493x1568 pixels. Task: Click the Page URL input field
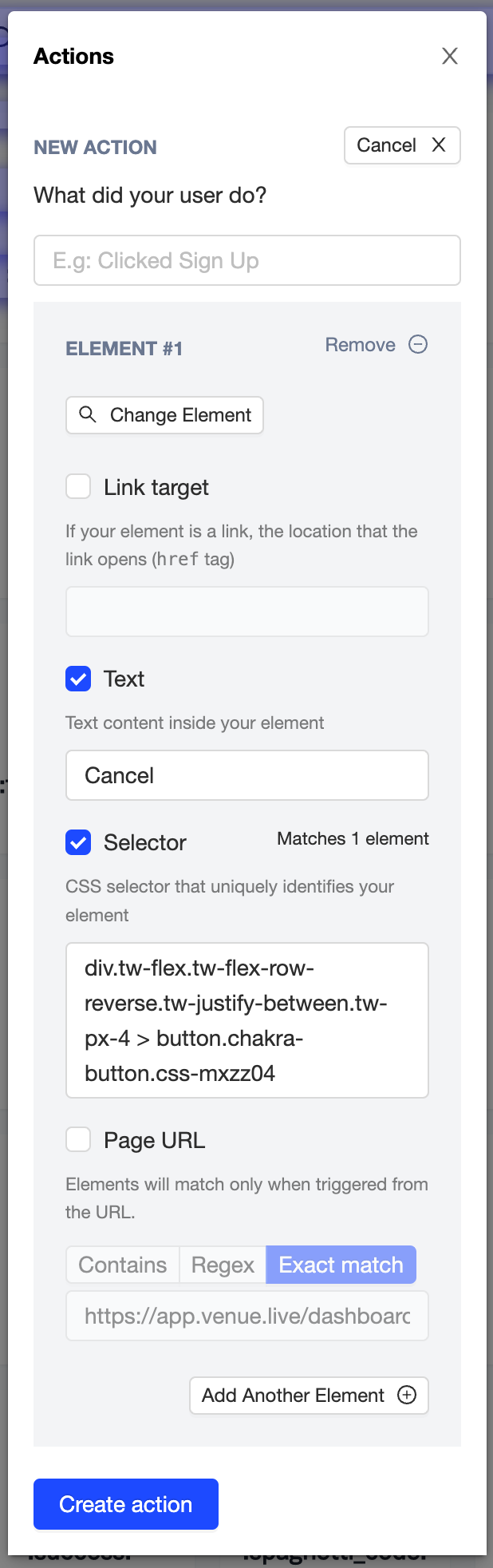click(247, 1316)
